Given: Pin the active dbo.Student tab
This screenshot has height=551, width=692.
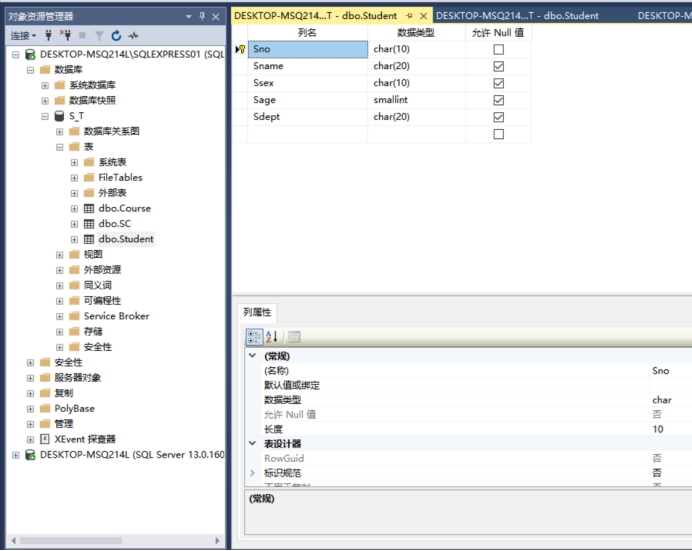Looking at the screenshot, I should click(409, 16).
